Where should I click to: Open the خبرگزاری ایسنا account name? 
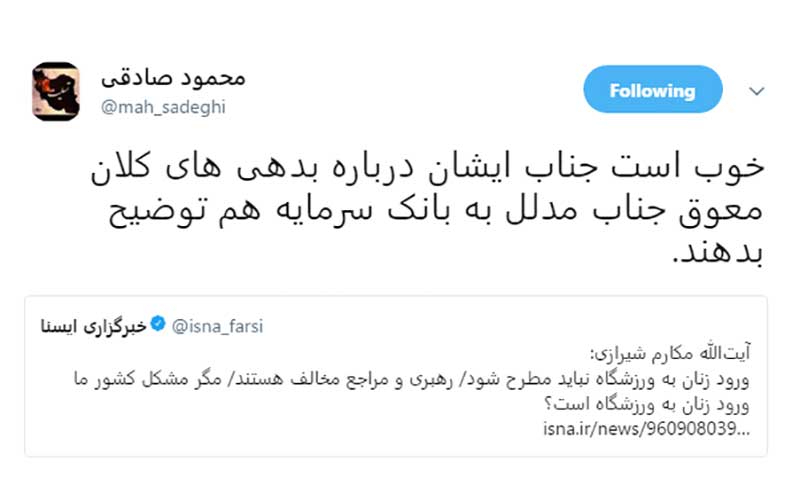pyautogui.click(x=94, y=326)
